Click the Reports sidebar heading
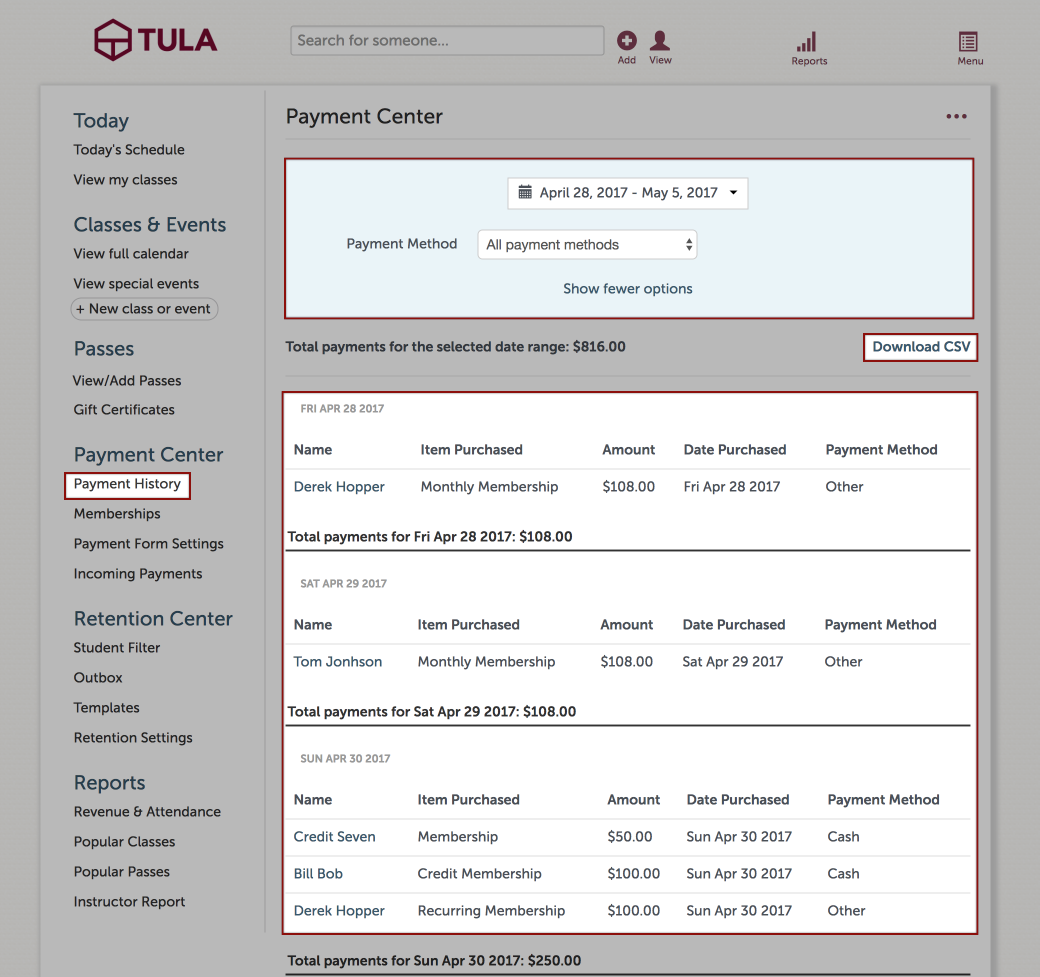 click(x=109, y=783)
